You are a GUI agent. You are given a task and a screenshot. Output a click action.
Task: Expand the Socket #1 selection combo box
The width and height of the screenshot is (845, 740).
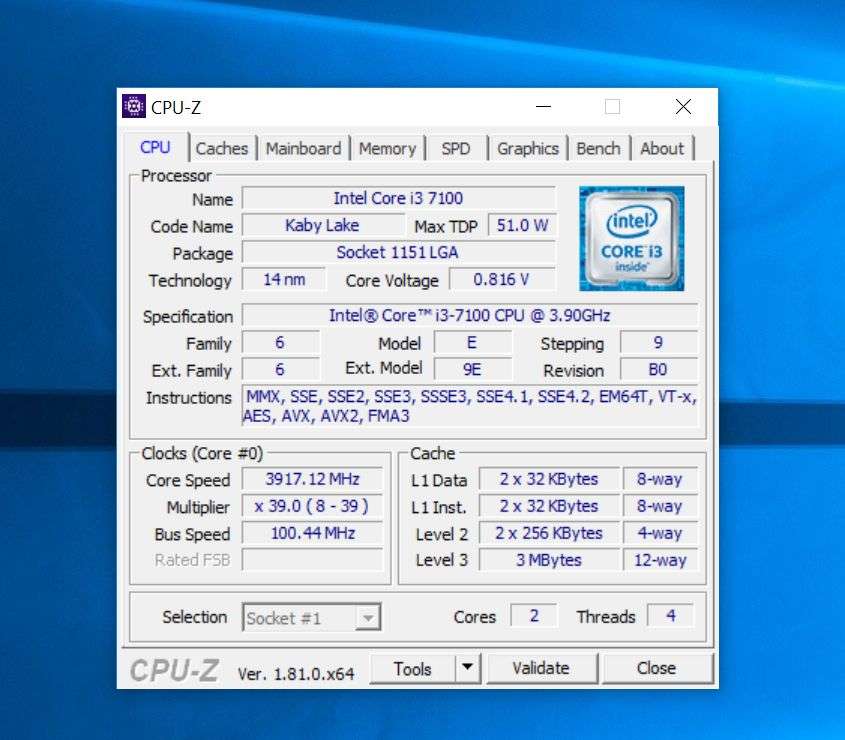pos(311,618)
